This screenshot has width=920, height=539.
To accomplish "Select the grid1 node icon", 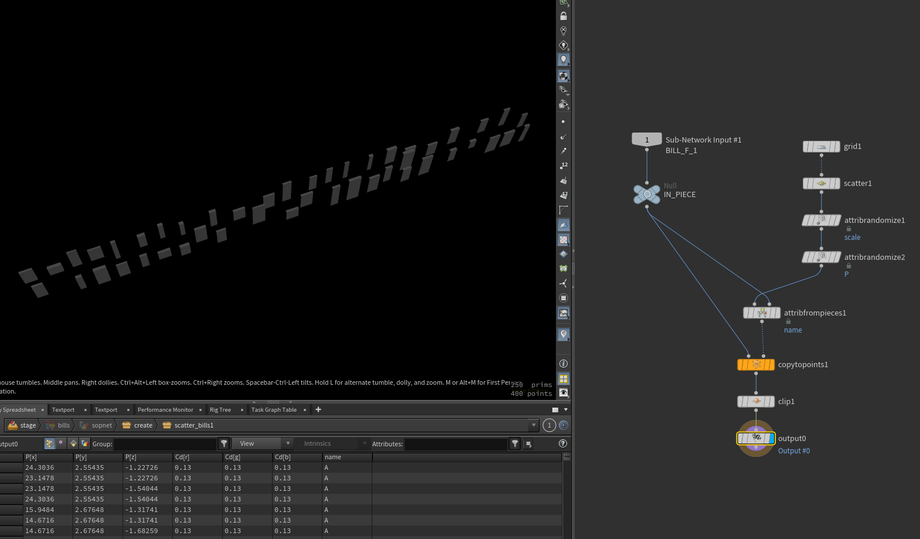I will click(x=821, y=147).
